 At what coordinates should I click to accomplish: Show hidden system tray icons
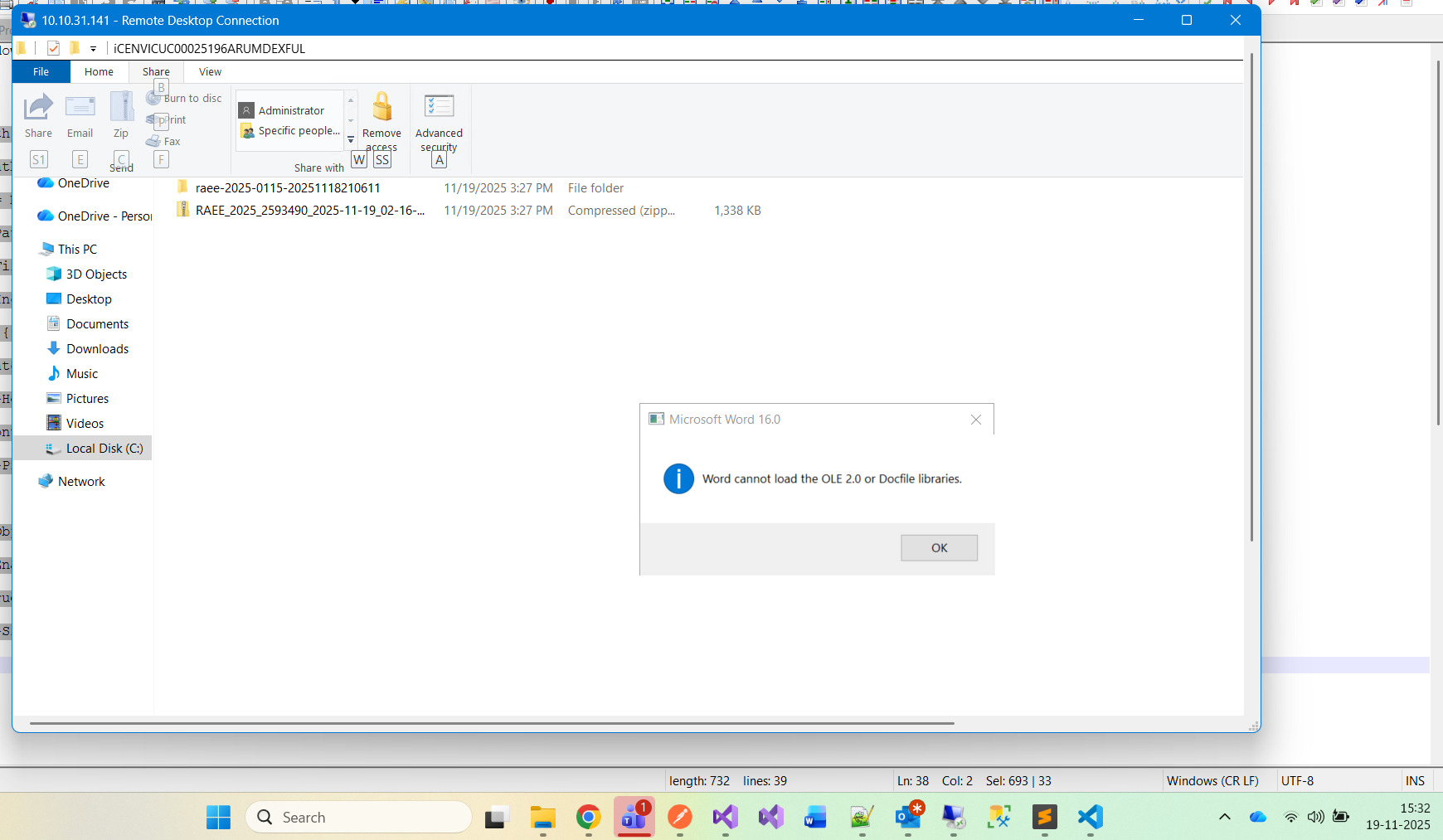[1224, 818]
